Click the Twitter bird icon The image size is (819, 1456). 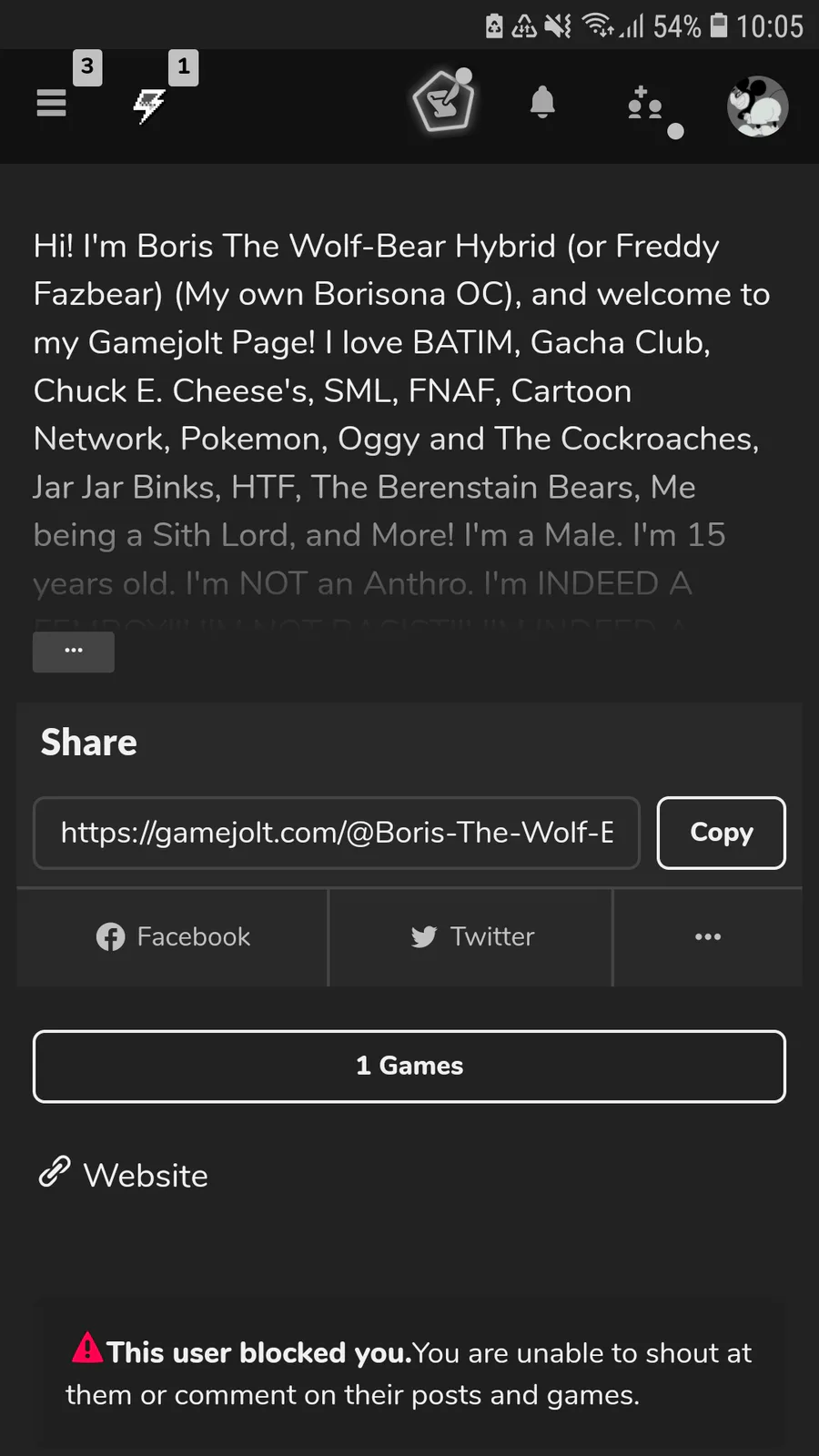pos(424,937)
